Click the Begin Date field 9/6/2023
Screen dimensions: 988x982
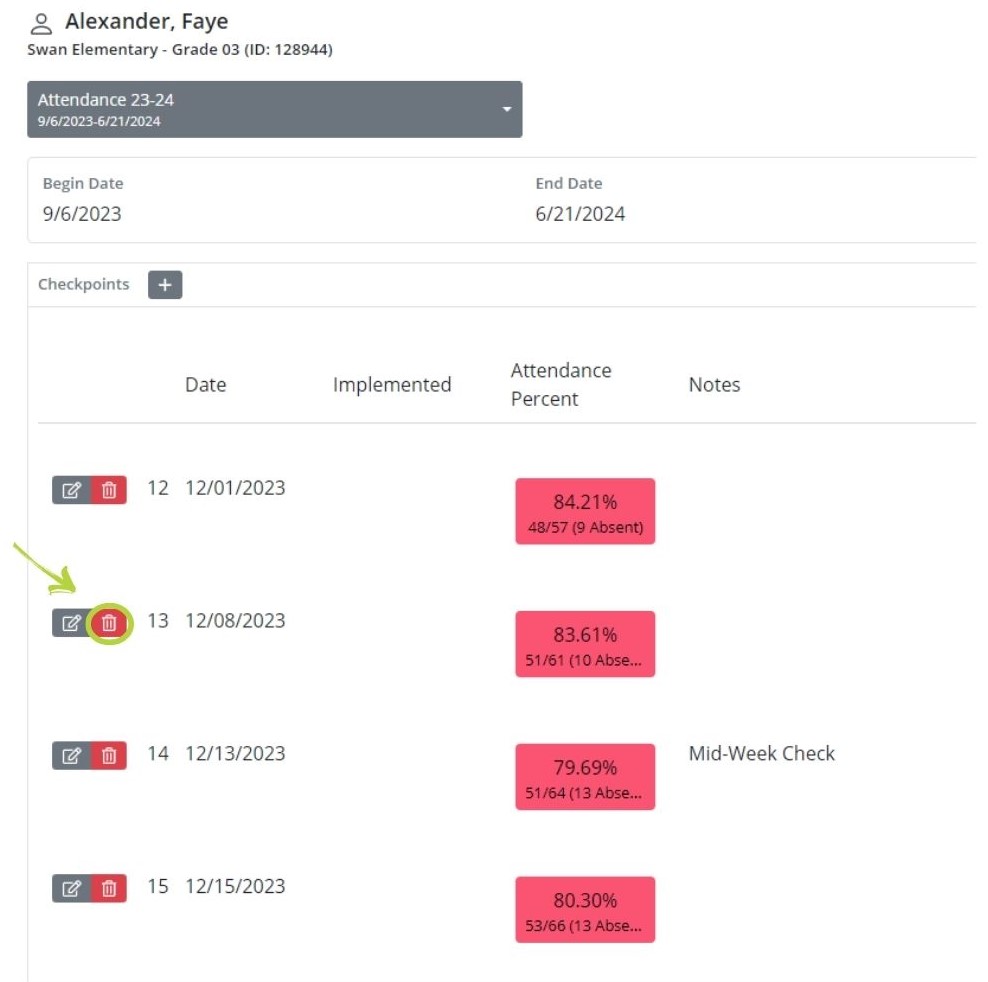coord(82,214)
